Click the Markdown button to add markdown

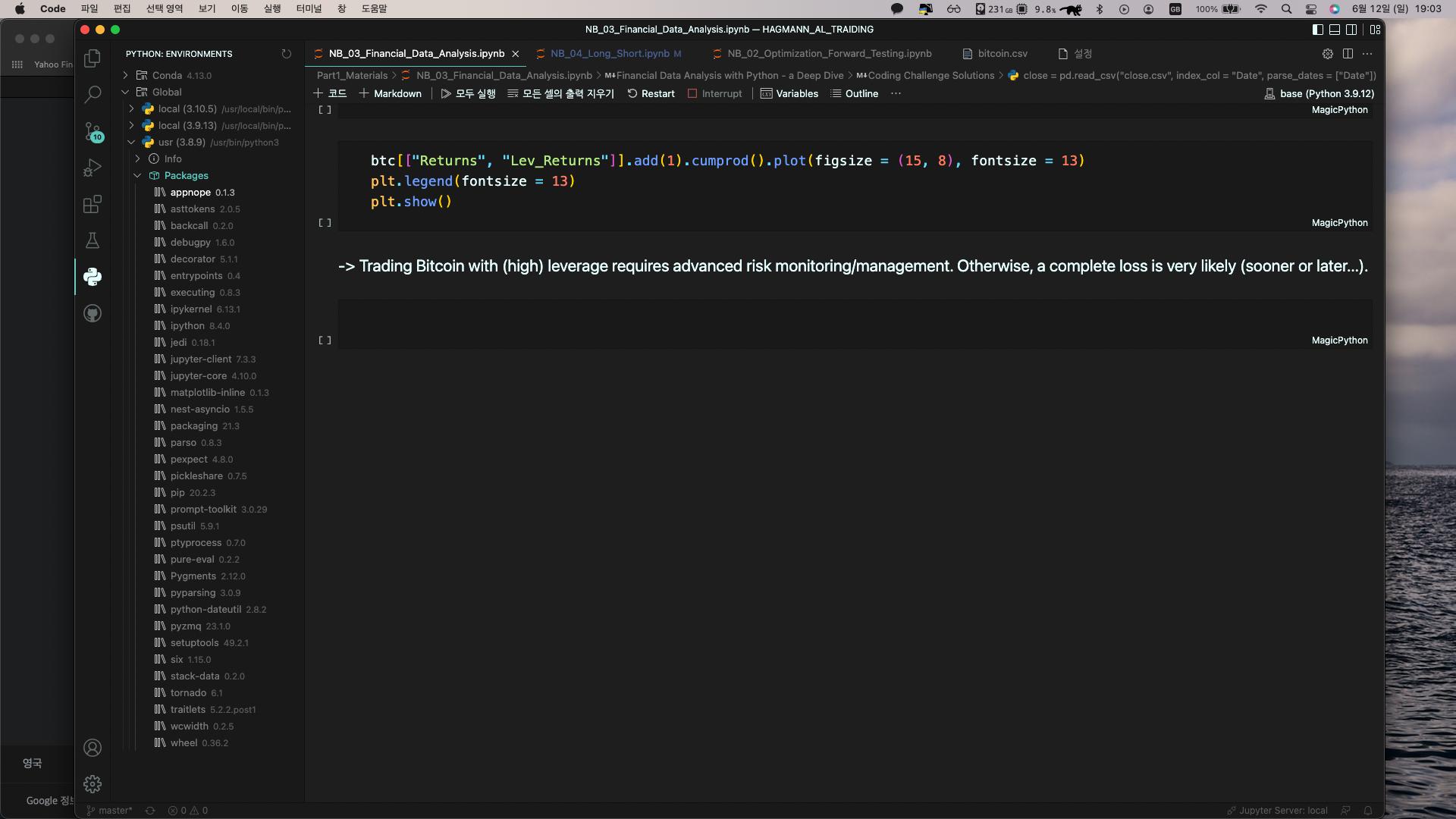pyautogui.click(x=397, y=93)
